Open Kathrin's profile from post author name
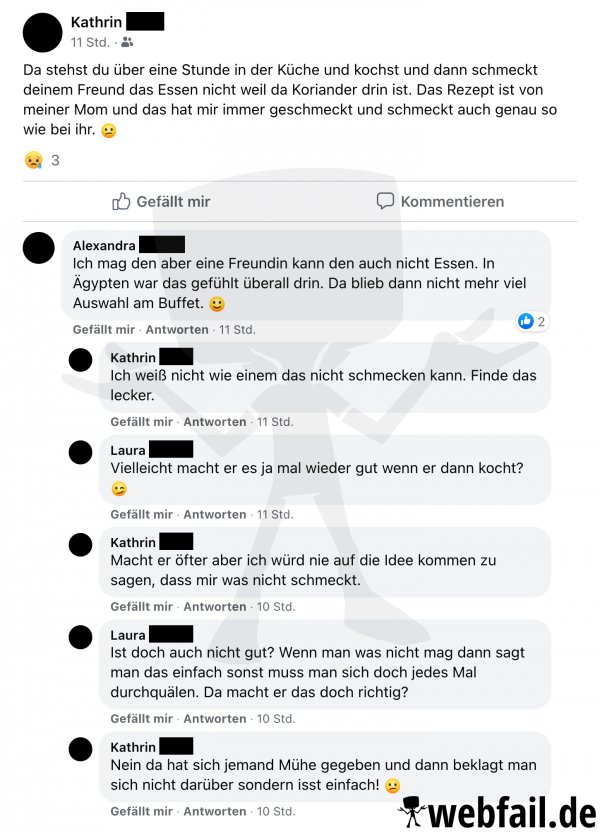 coord(96,22)
